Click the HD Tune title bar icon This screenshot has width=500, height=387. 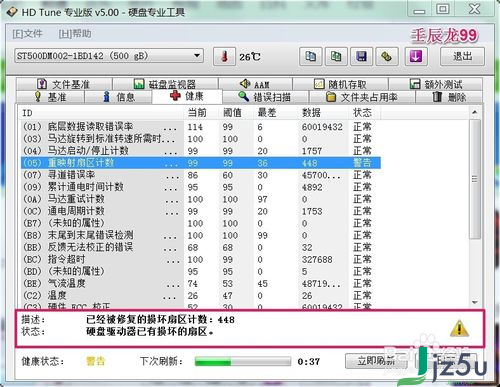[12, 12]
